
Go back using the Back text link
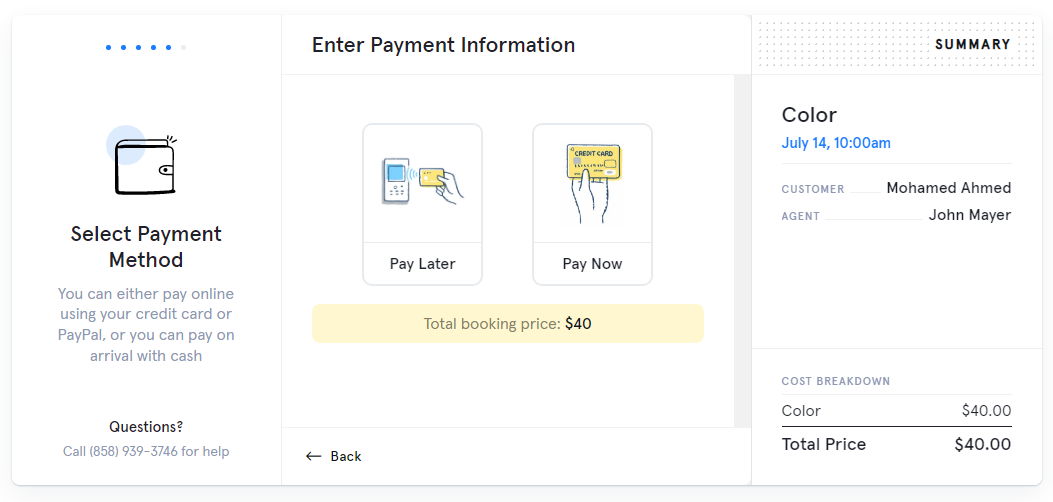click(x=345, y=456)
